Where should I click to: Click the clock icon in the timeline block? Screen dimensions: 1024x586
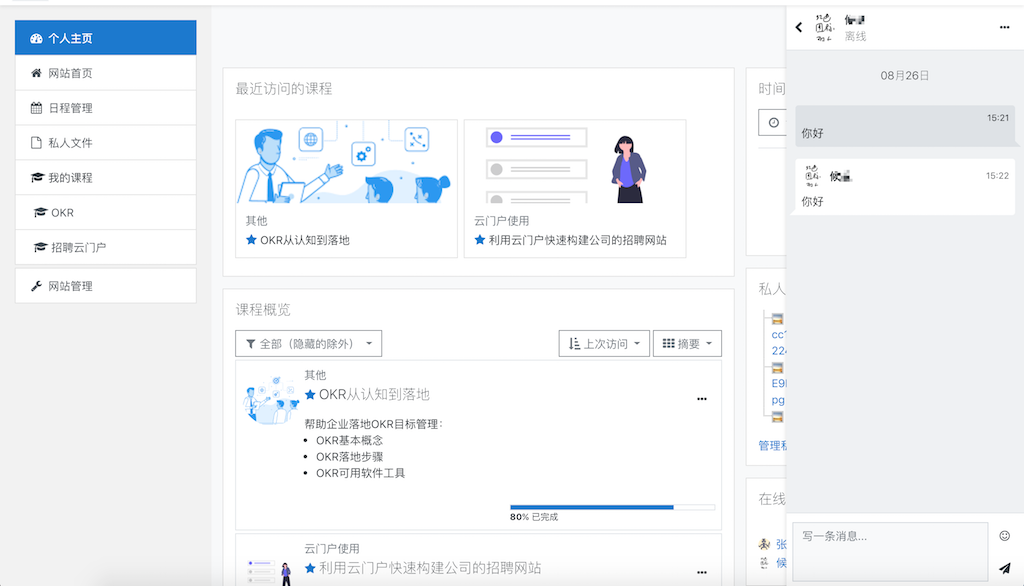coord(773,122)
